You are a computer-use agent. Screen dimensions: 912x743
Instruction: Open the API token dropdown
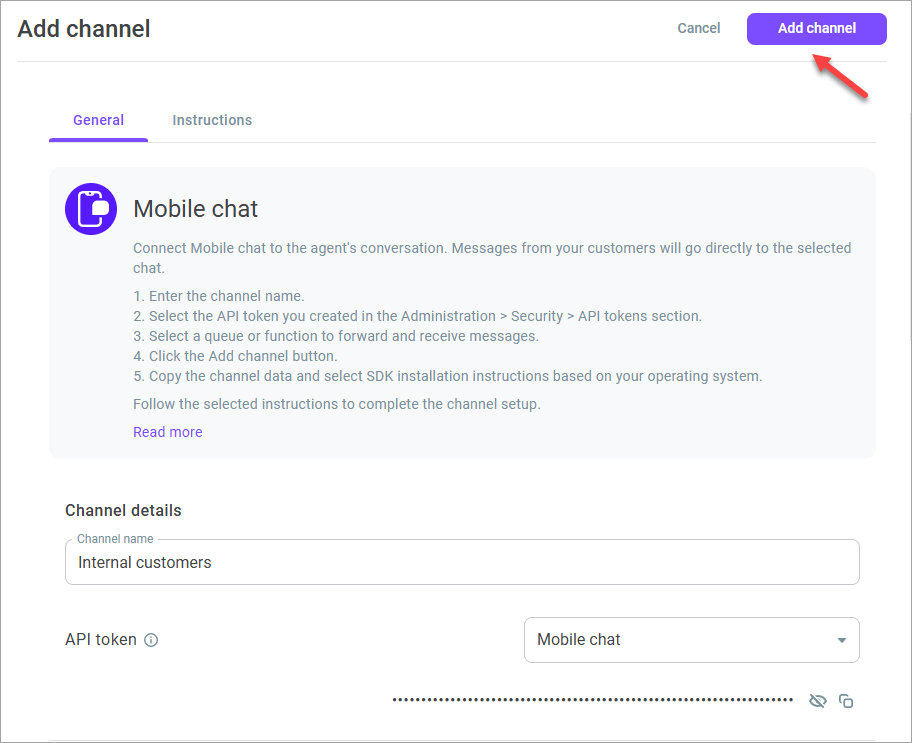(x=692, y=639)
